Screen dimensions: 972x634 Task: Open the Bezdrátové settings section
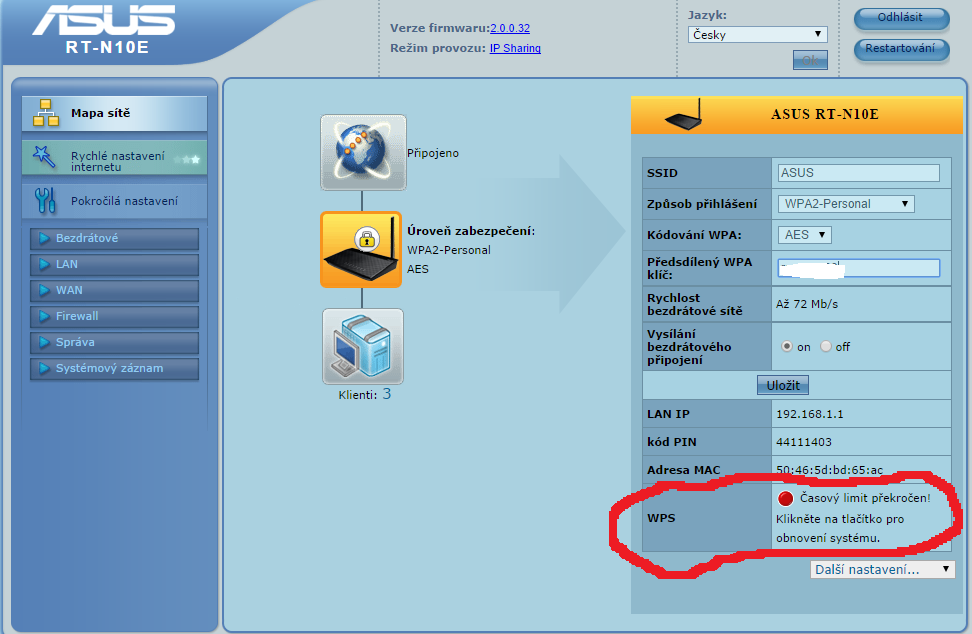115,239
